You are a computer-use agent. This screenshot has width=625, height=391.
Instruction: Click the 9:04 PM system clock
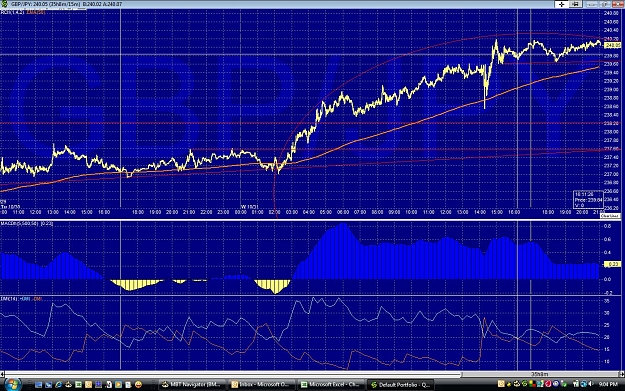(x=608, y=384)
